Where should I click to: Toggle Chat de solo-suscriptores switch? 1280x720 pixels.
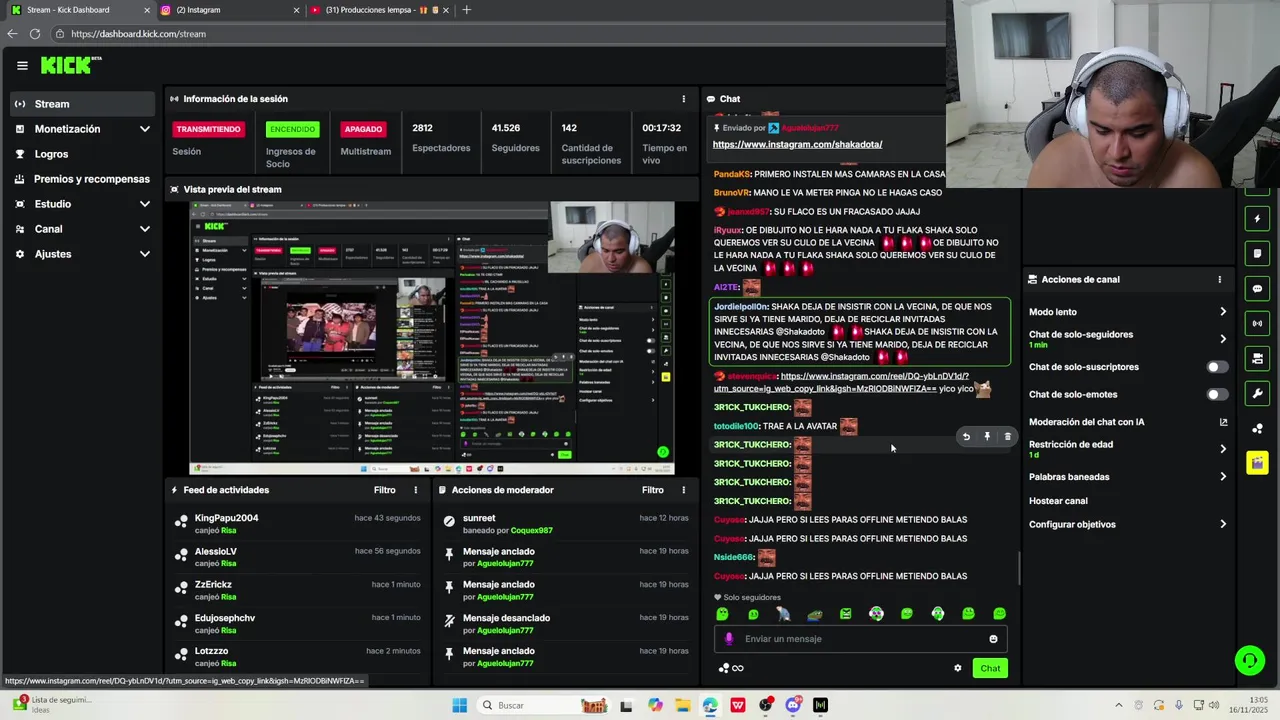(1216, 367)
